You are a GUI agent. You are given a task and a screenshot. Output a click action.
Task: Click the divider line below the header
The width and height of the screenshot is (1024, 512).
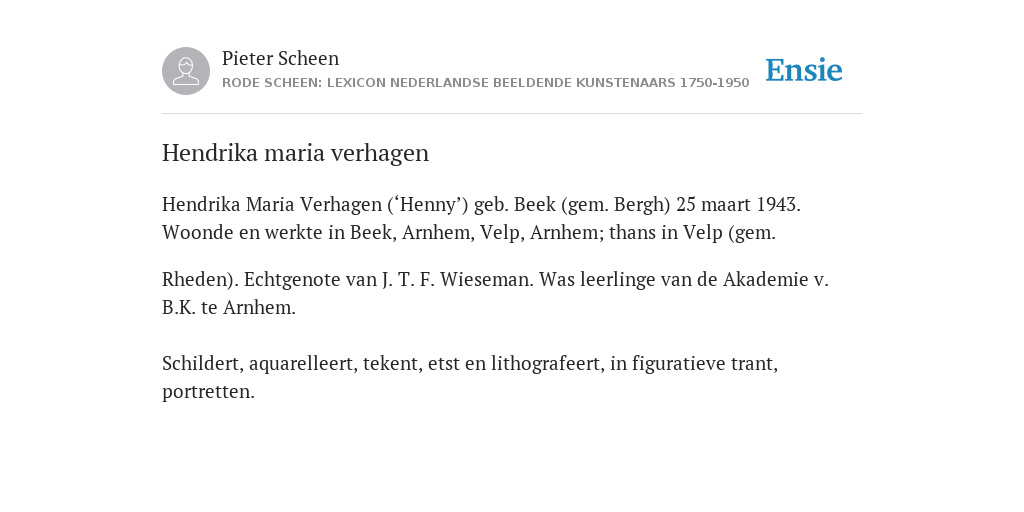(x=512, y=114)
